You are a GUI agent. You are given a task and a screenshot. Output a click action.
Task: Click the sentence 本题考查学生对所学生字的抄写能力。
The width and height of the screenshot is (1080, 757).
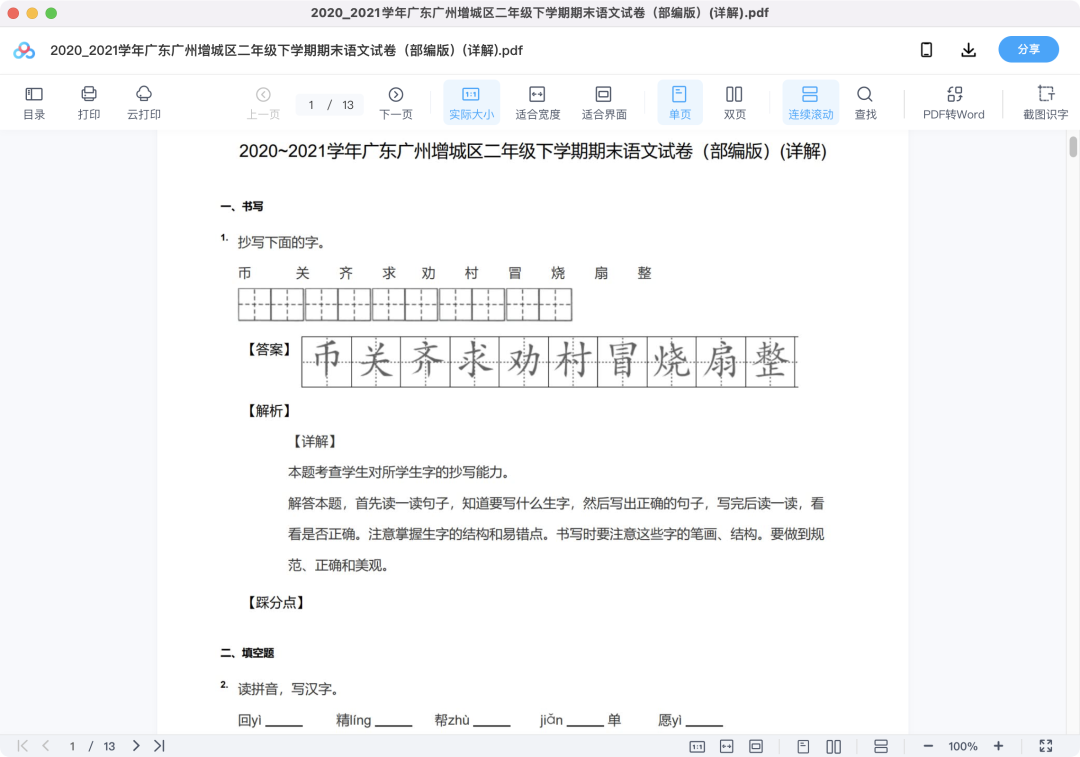(x=399, y=473)
